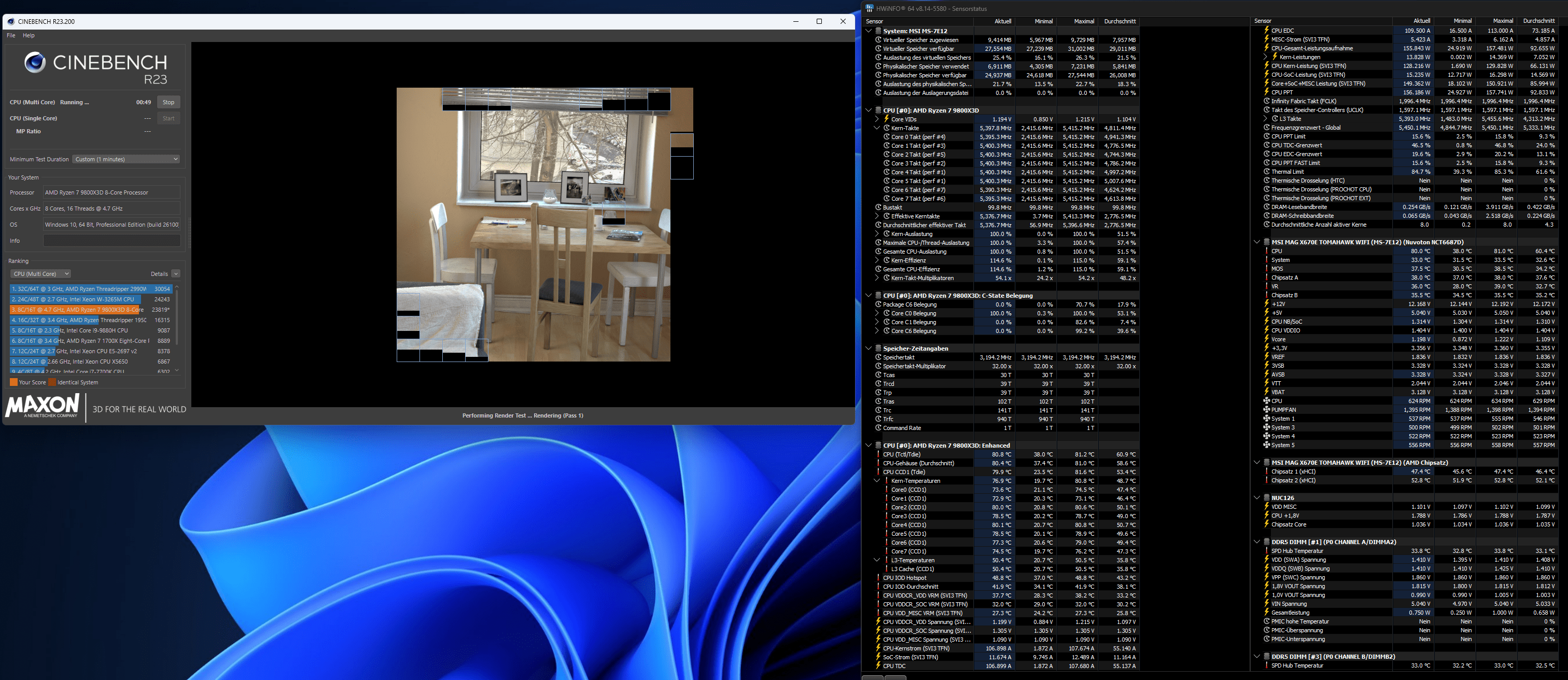The image size is (1568, 680).
Task: Expand the Effektive Kerntakte node
Action: click(877, 217)
